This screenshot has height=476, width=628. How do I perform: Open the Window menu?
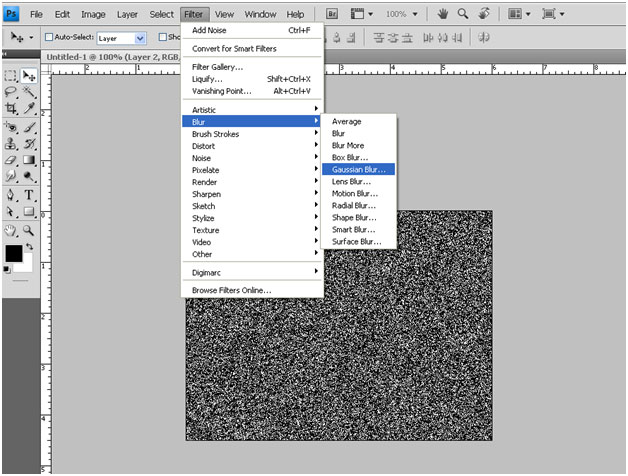pyautogui.click(x=260, y=14)
